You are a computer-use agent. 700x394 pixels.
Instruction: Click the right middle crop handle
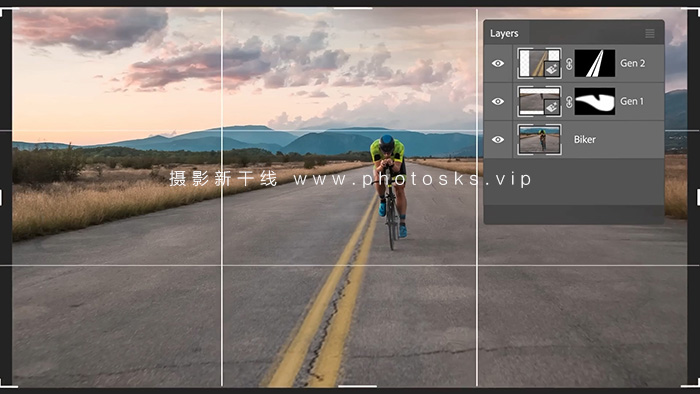[698, 197]
